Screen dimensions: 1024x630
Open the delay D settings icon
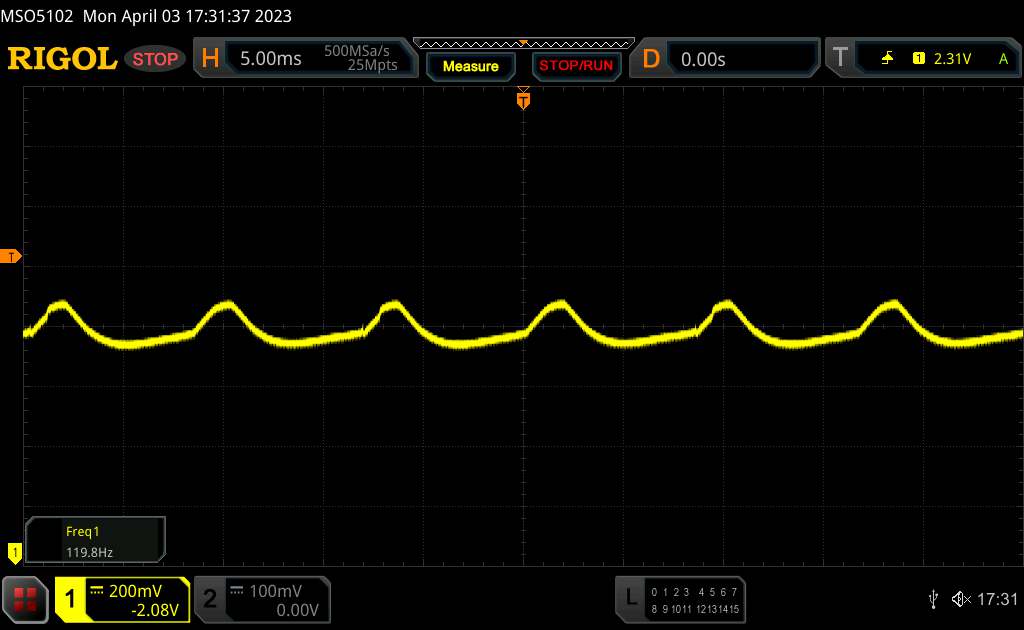click(x=651, y=59)
